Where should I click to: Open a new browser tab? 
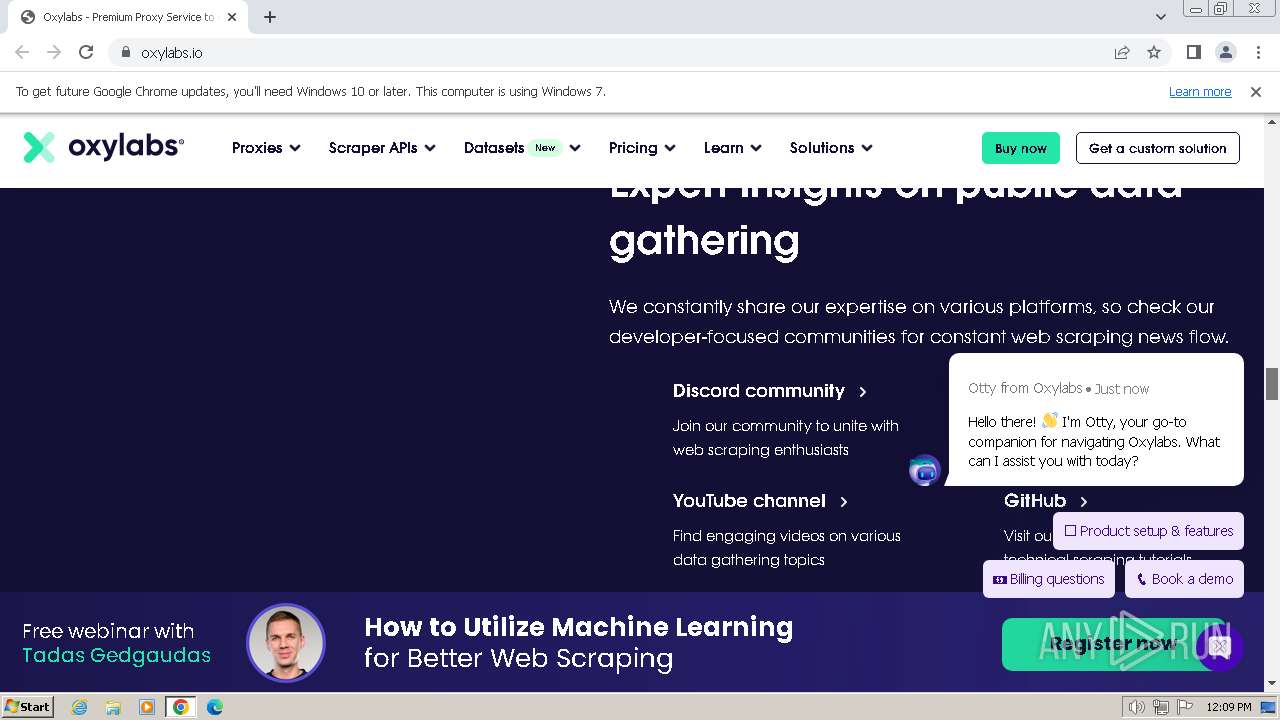coord(270,17)
